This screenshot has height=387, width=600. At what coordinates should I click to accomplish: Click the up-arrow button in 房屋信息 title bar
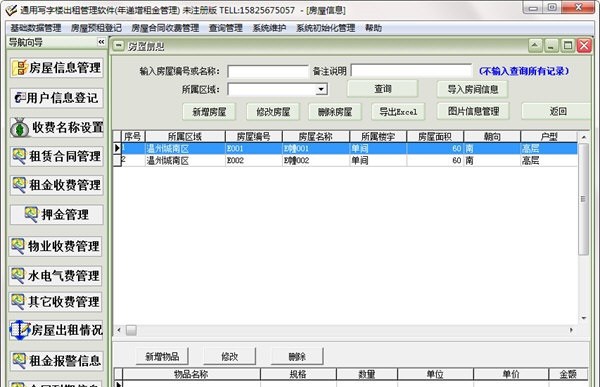[535, 46]
